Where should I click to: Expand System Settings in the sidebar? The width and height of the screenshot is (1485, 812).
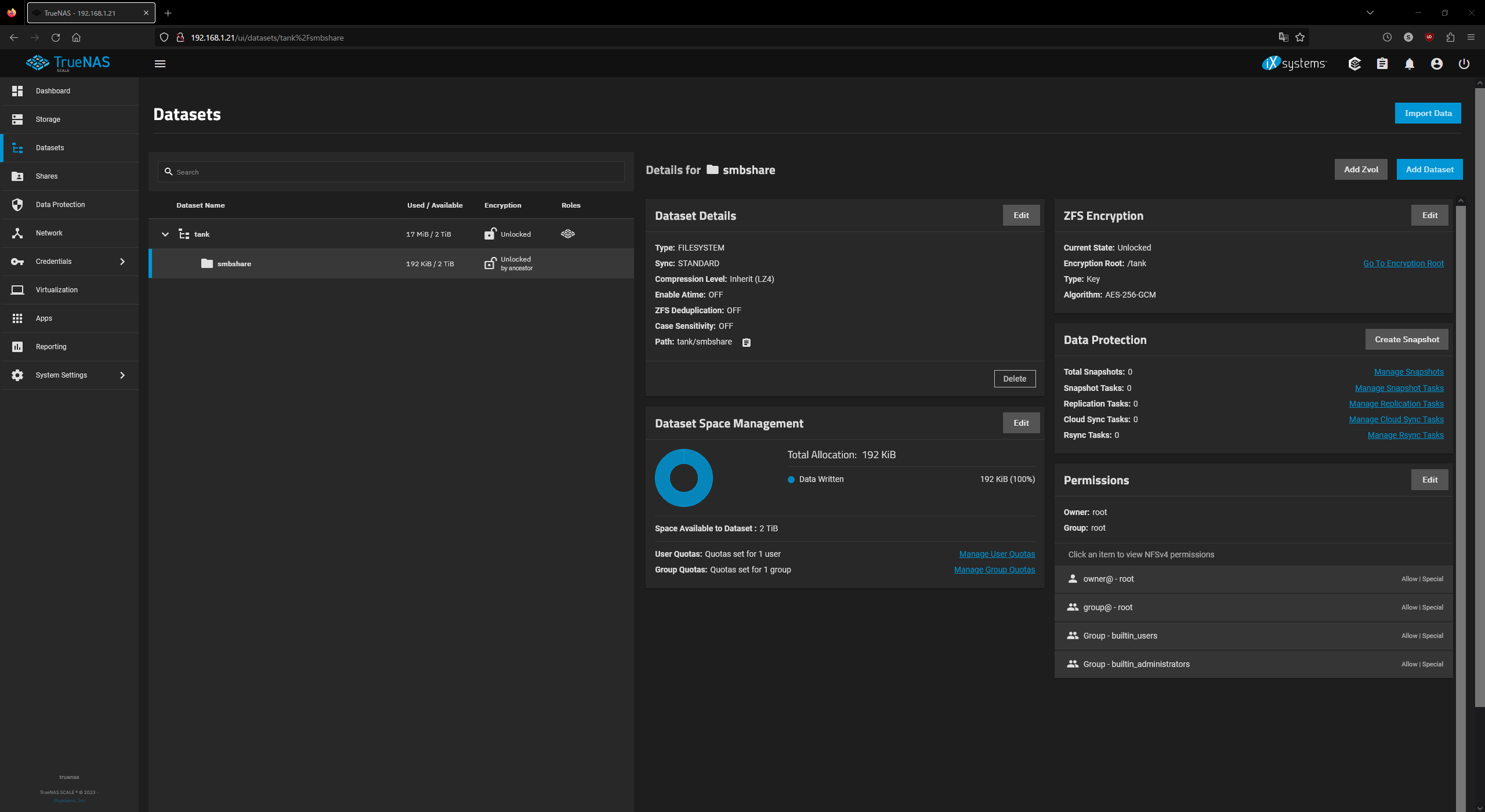tap(122, 375)
